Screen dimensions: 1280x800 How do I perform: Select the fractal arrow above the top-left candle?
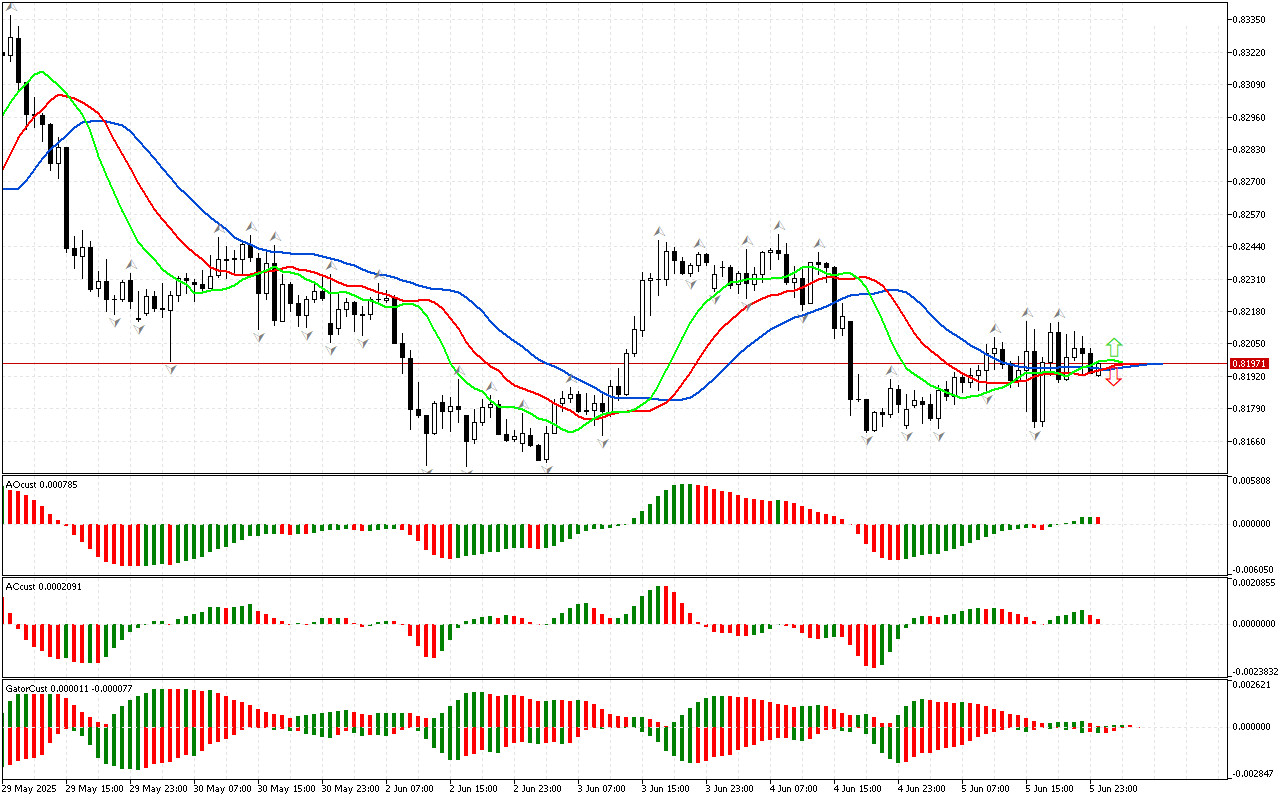pyautogui.click(x=12, y=8)
